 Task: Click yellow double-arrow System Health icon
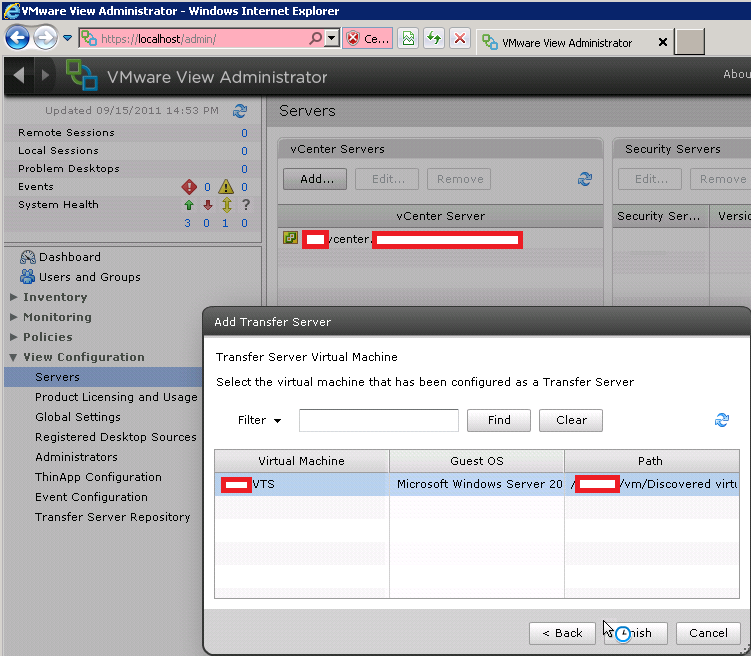pos(227,205)
